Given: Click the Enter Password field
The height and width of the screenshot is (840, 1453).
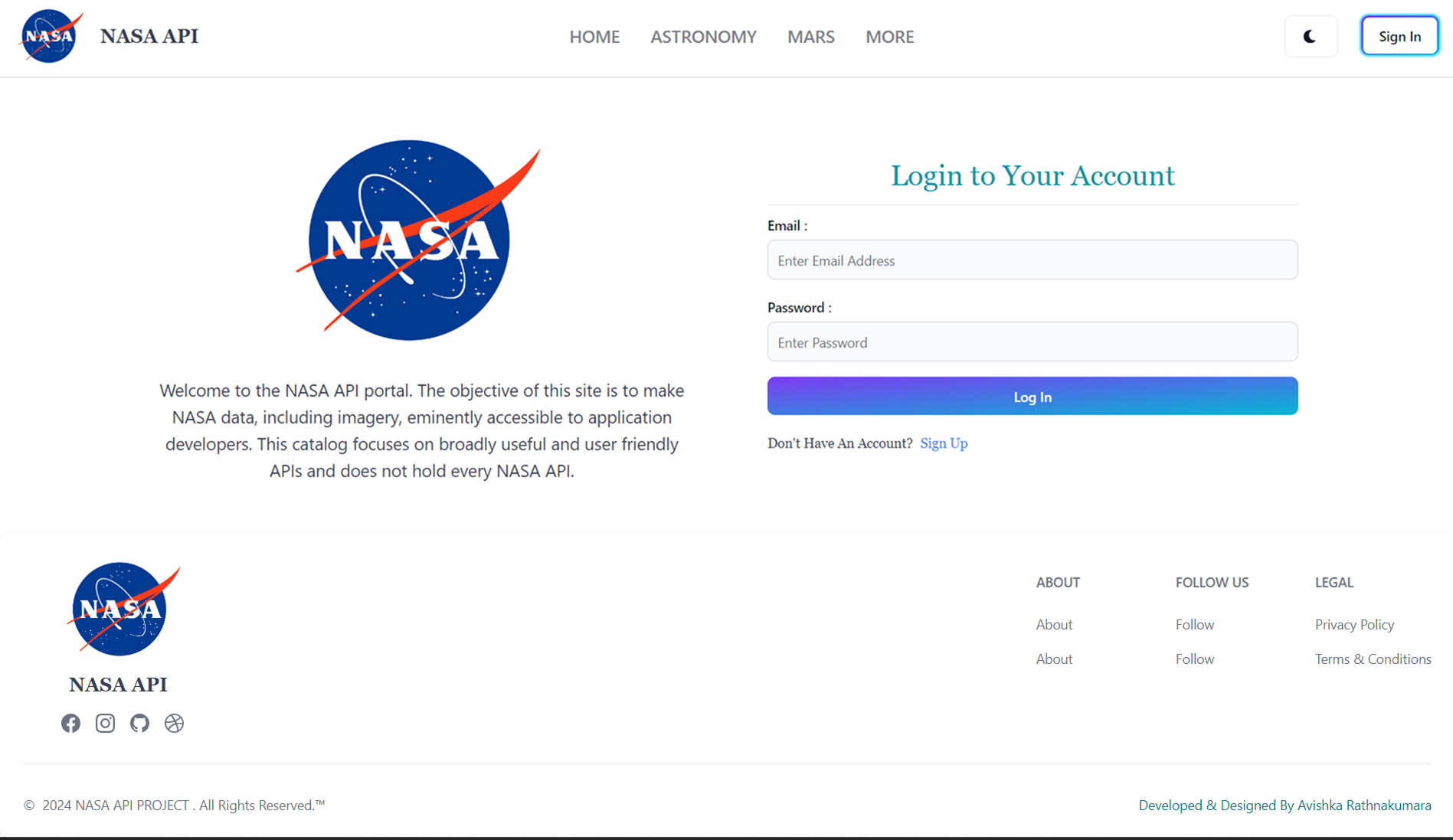Looking at the screenshot, I should pos(1032,342).
